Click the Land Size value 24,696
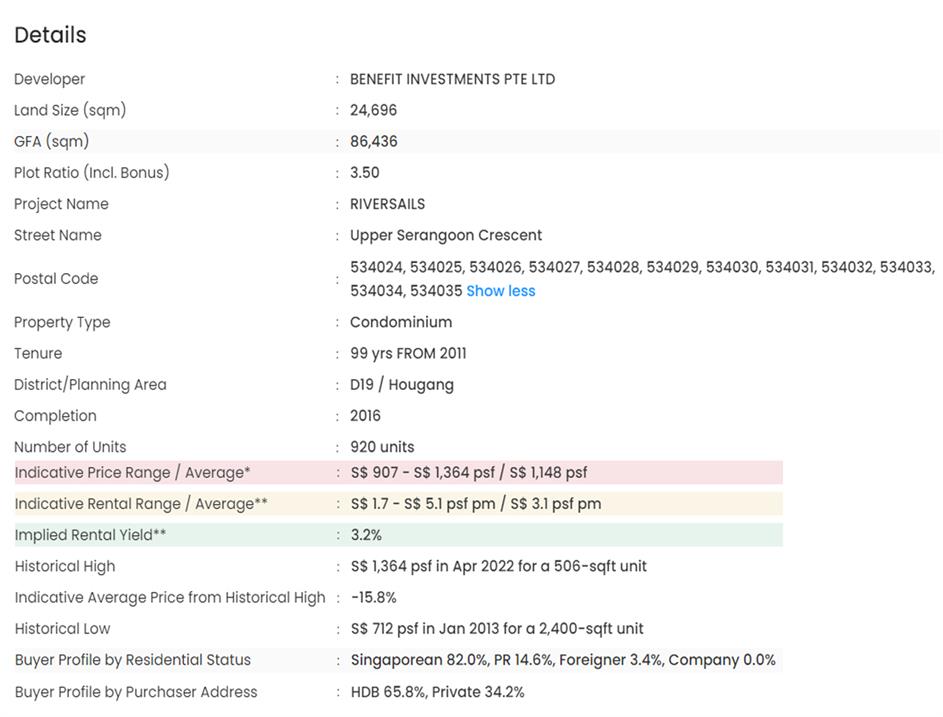This screenshot has width=943, height=717. [x=373, y=110]
